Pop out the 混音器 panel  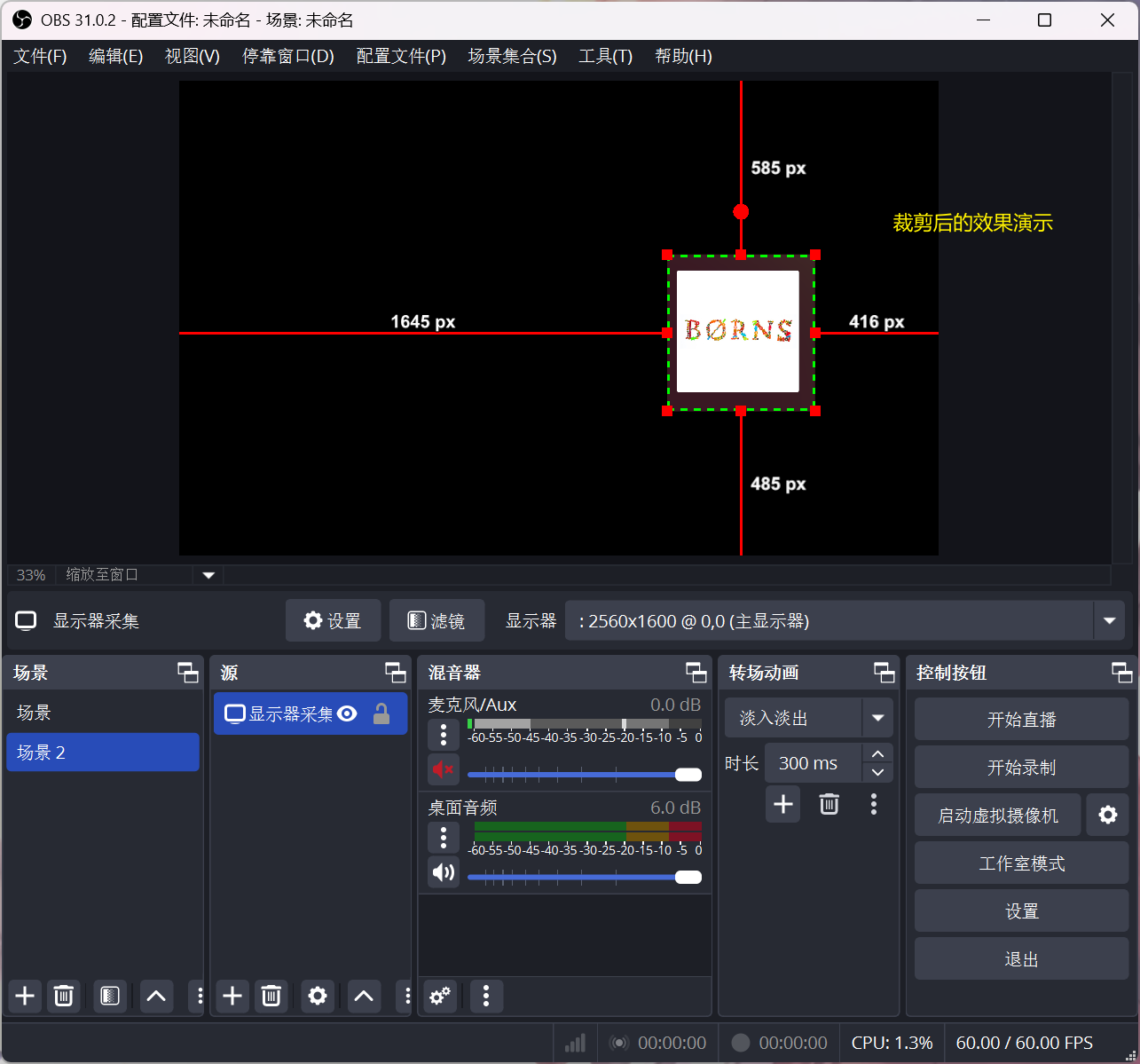(x=696, y=673)
